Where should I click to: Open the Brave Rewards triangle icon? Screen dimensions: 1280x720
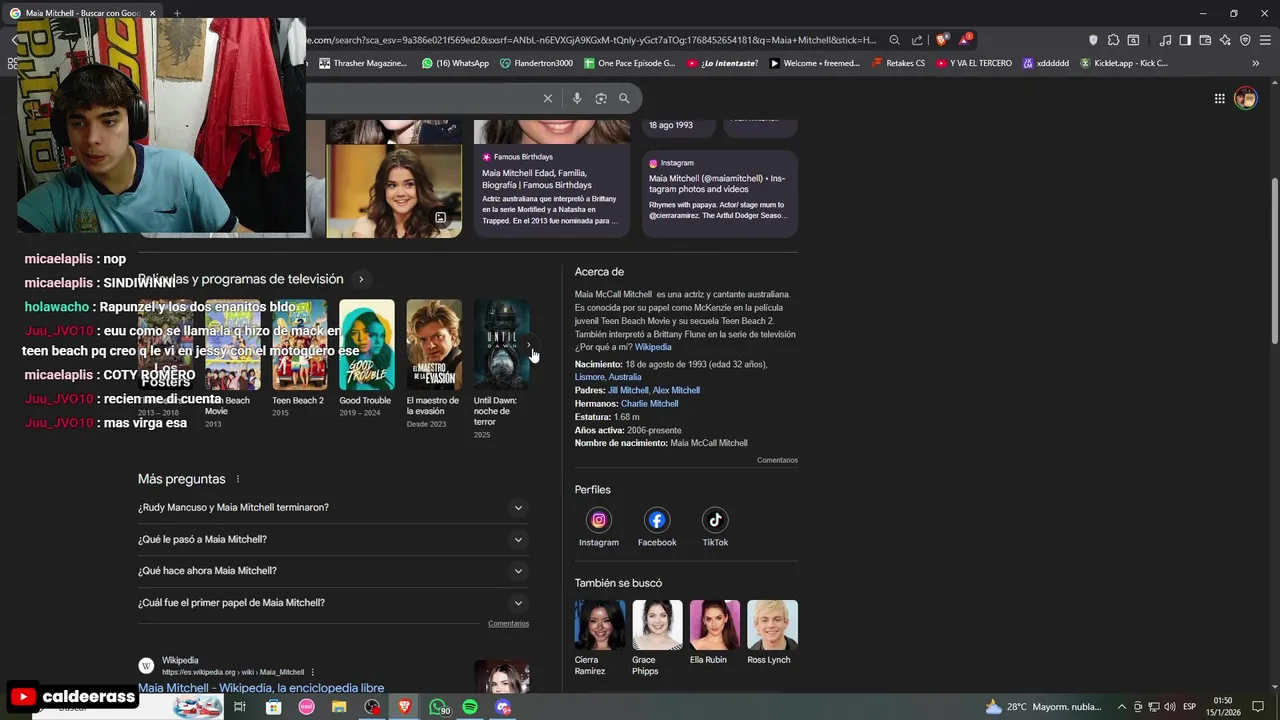[x=964, y=40]
